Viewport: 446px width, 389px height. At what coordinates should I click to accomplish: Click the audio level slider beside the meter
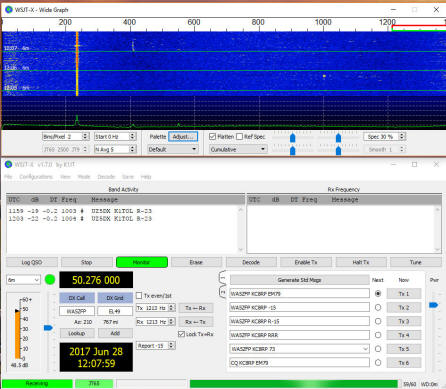pos(48,328)
